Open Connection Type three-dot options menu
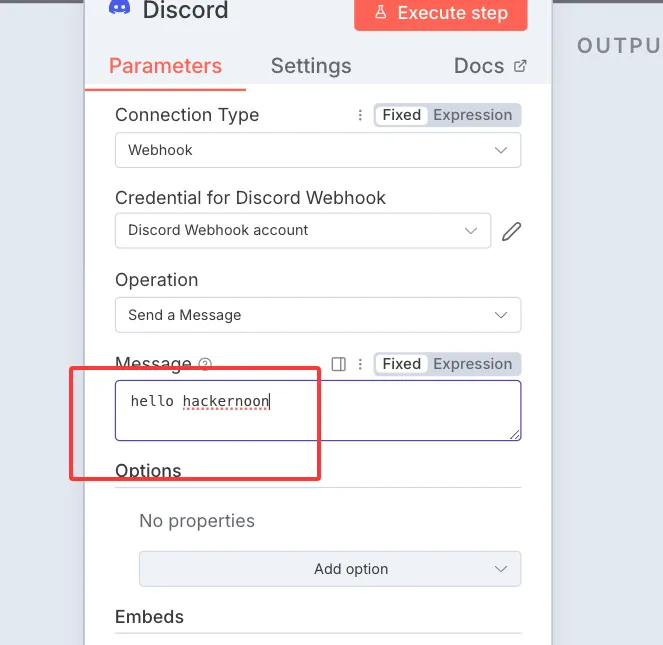663x645 pixels. pyautogui.click(x=360, y=115)
